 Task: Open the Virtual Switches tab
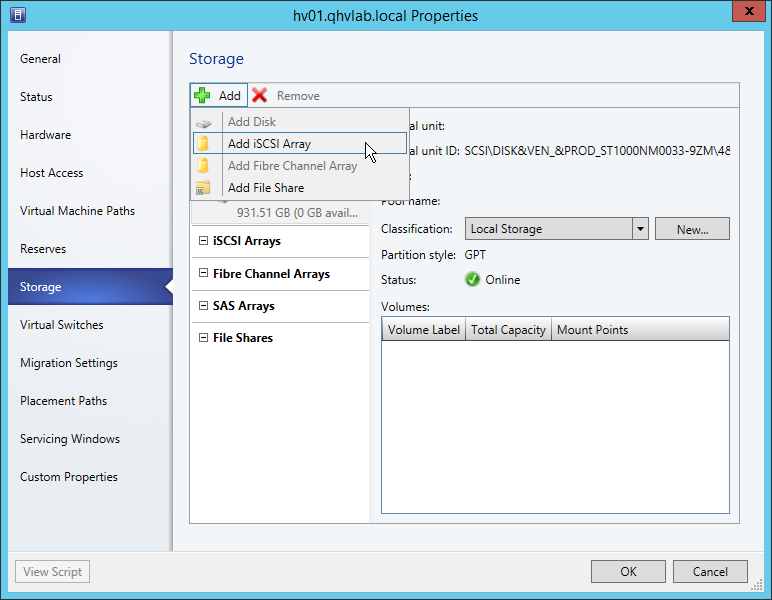pyautogui.click(x=62, y=325)
